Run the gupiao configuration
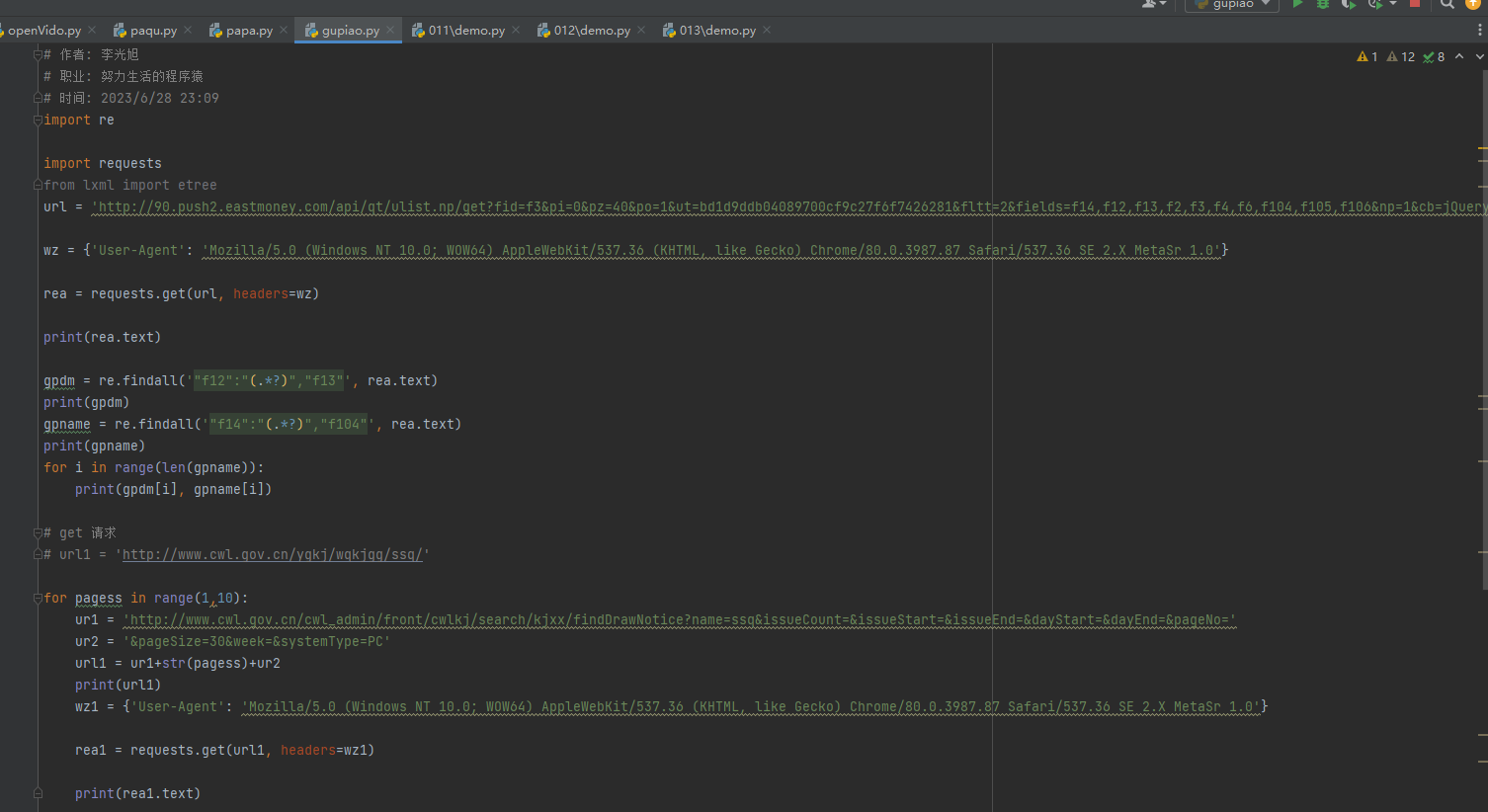1488x812 pixels. (x=1297, y=4)
